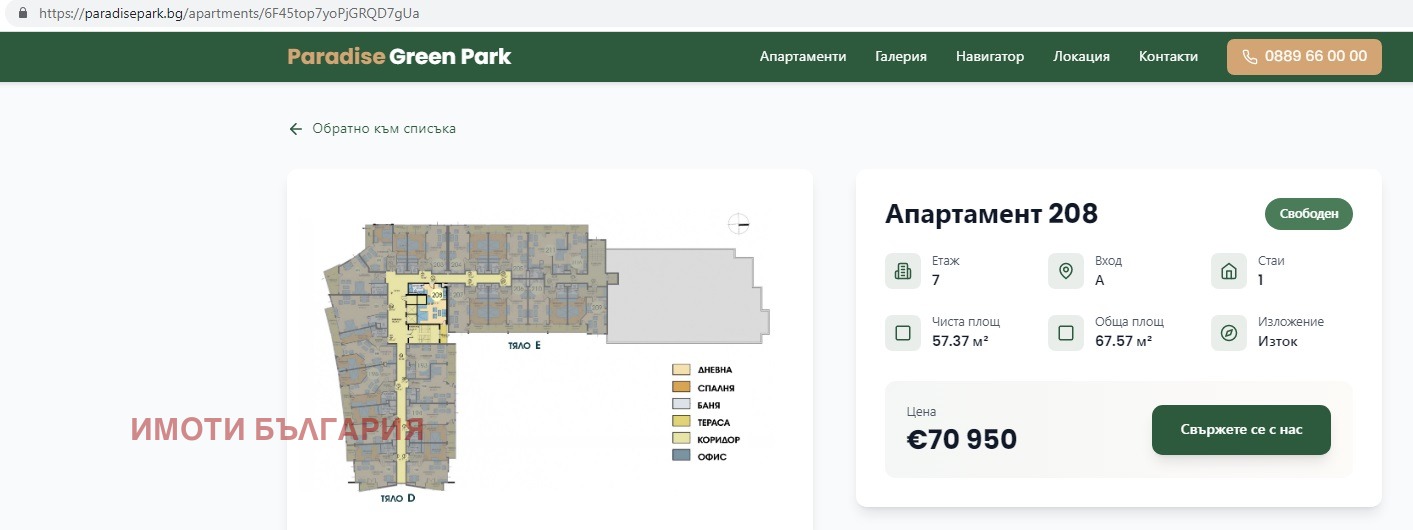This screenshot has height=530, width=1413.
Task: Click the net area (Чиста площ) square icon
Action: point(903,333)
